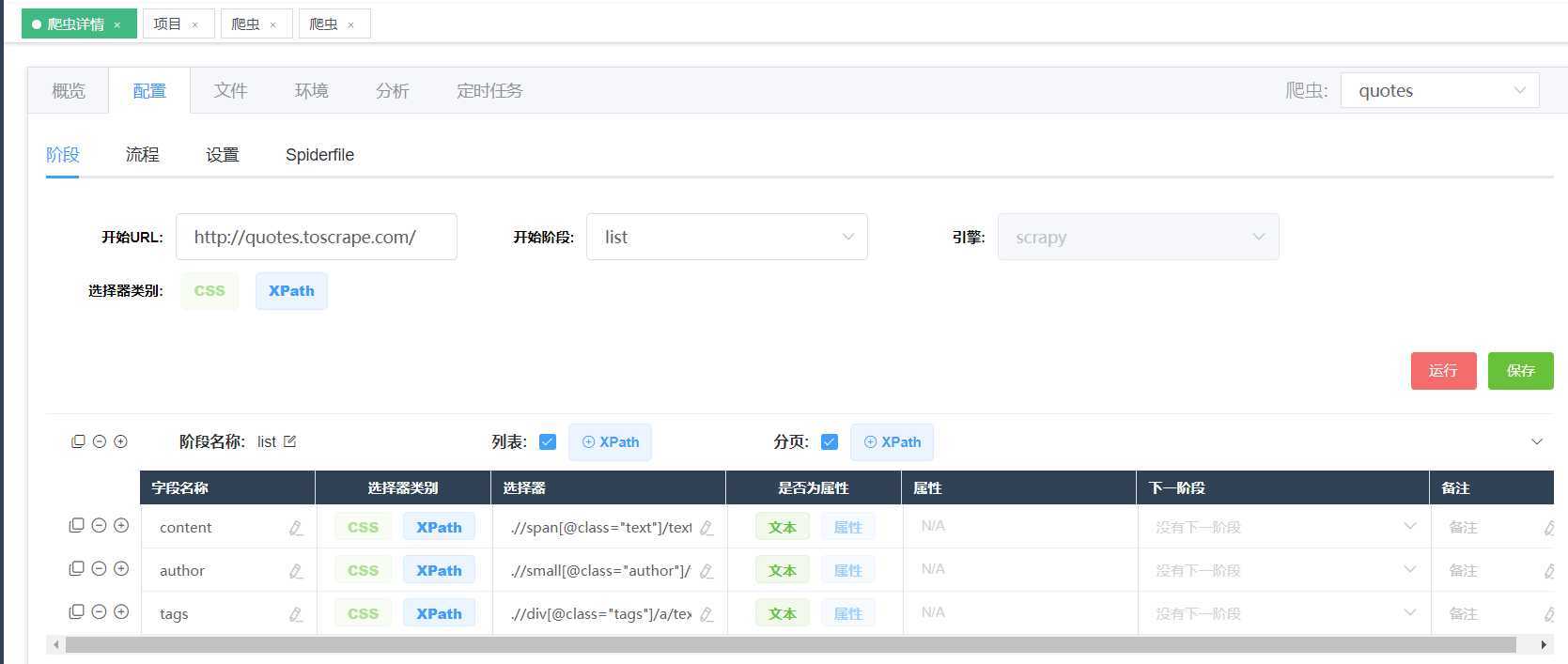Open author row 下一阶段 dropdown
Viewport: 1568px width, 664px height.
point(1283,570)
